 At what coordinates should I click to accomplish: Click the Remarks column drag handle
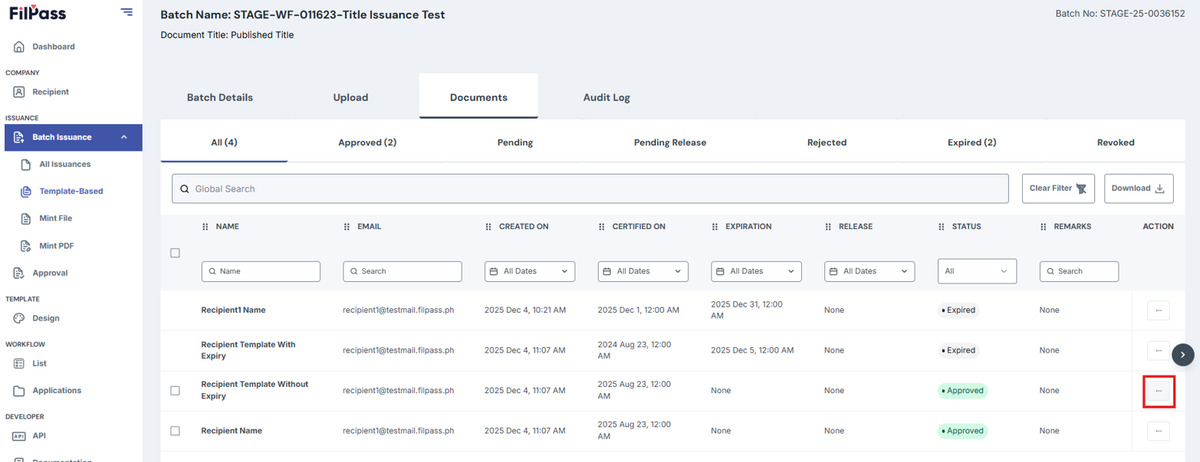point(1043,227)
